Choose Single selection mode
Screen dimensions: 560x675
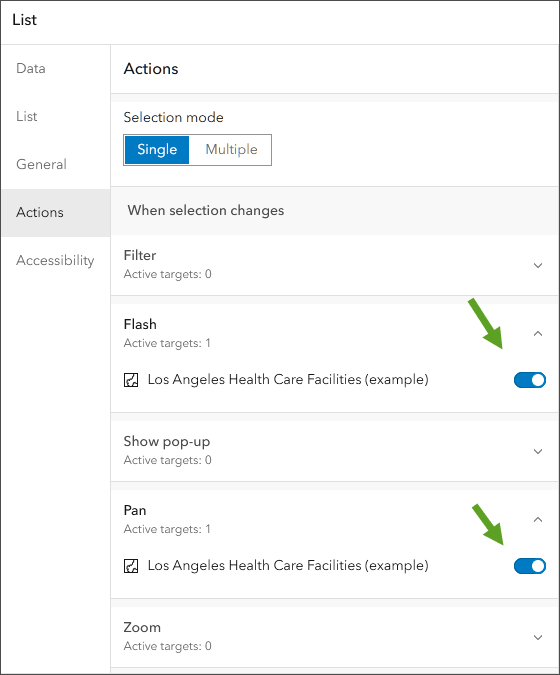(x=157, y=150)
